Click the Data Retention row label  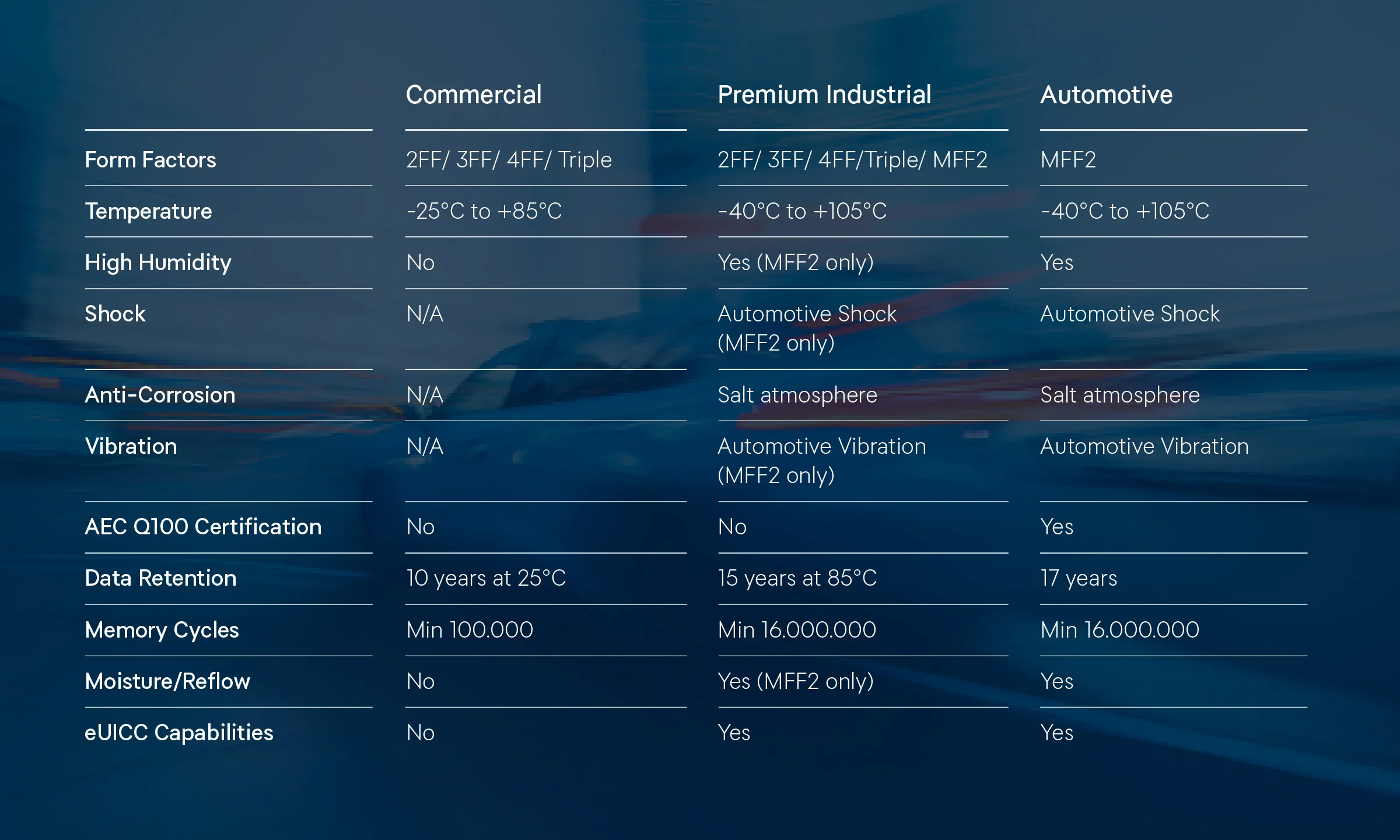160,578
